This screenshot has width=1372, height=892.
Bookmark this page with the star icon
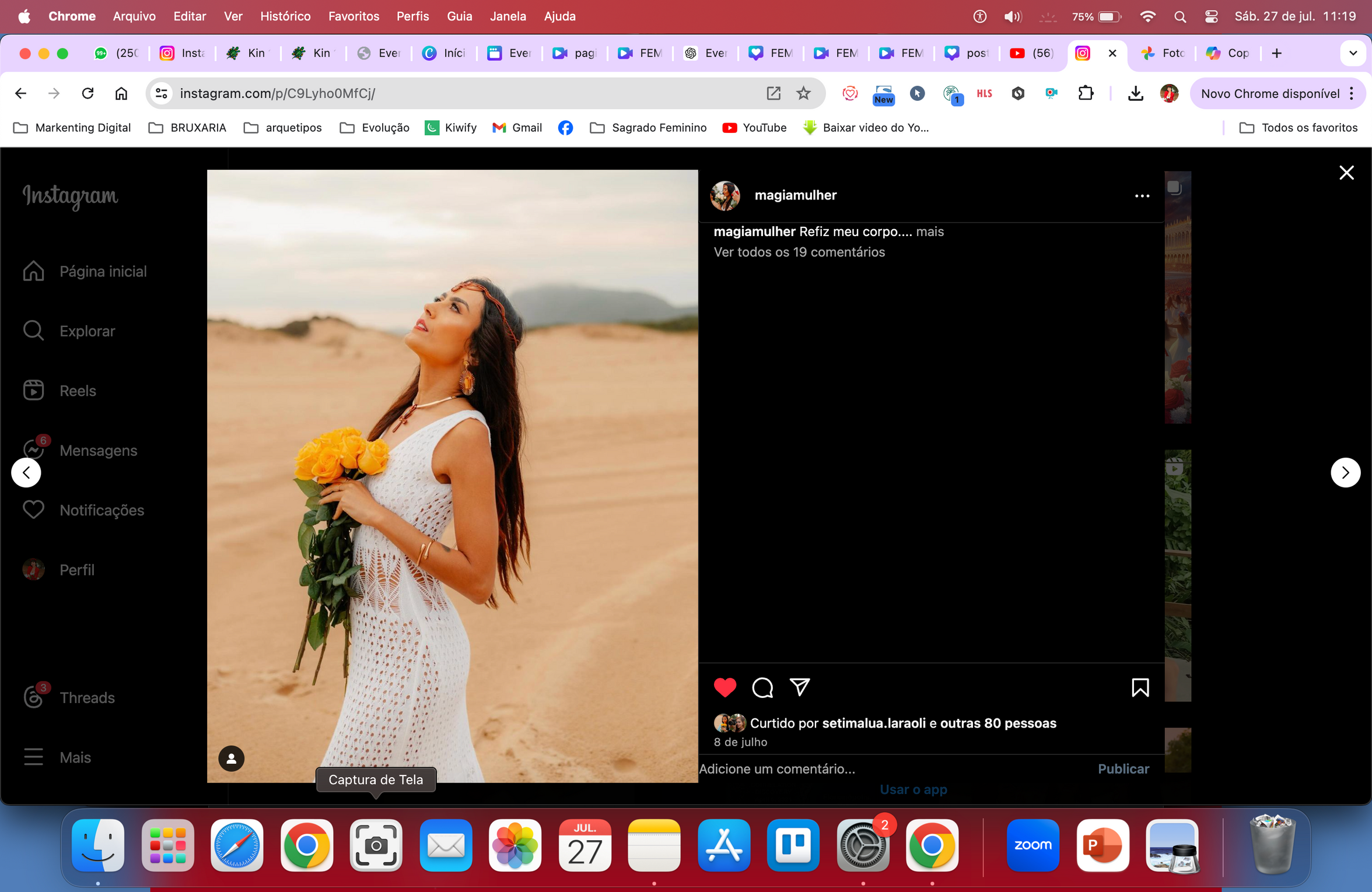[803, 93]
